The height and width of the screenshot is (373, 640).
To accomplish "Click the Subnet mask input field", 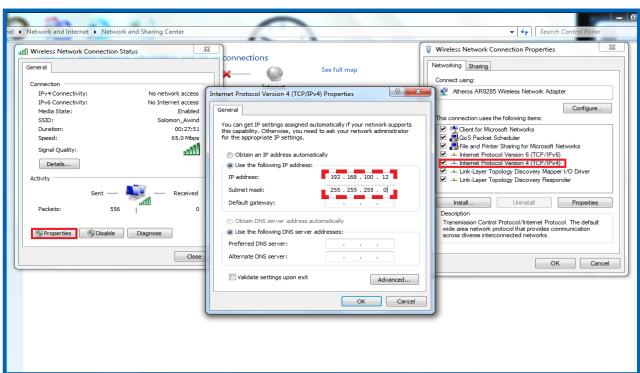I will (x=360, y=190).
